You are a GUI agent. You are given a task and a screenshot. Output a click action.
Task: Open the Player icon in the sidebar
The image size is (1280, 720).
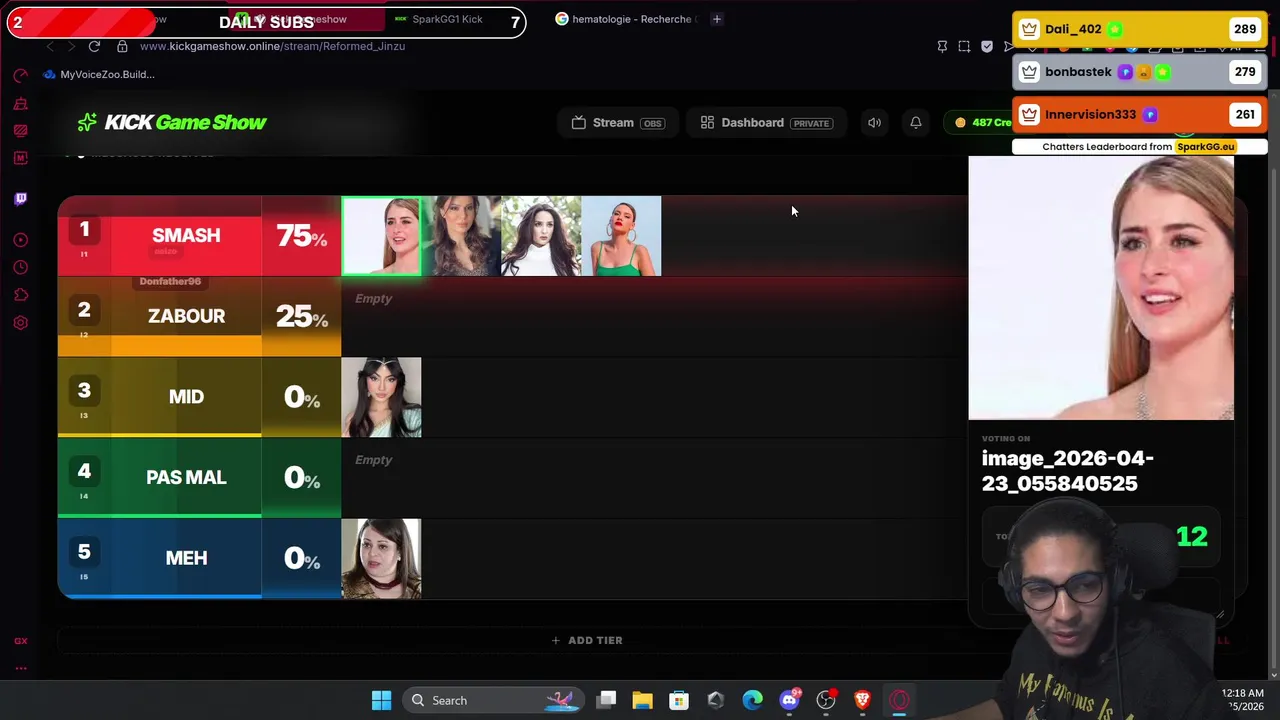(x=20, y=240)
